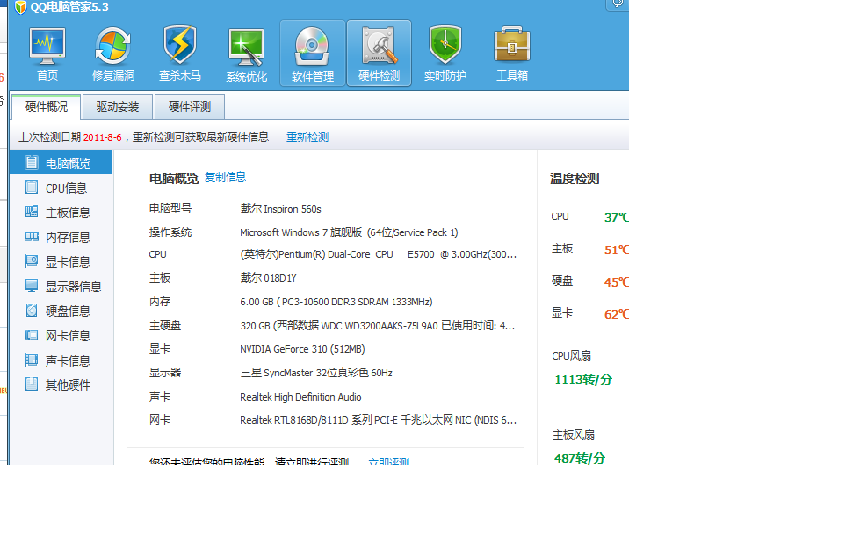Select 硬盘信息 sidebar entry
This screenshot has width=864, height=540.
point(65,311)
